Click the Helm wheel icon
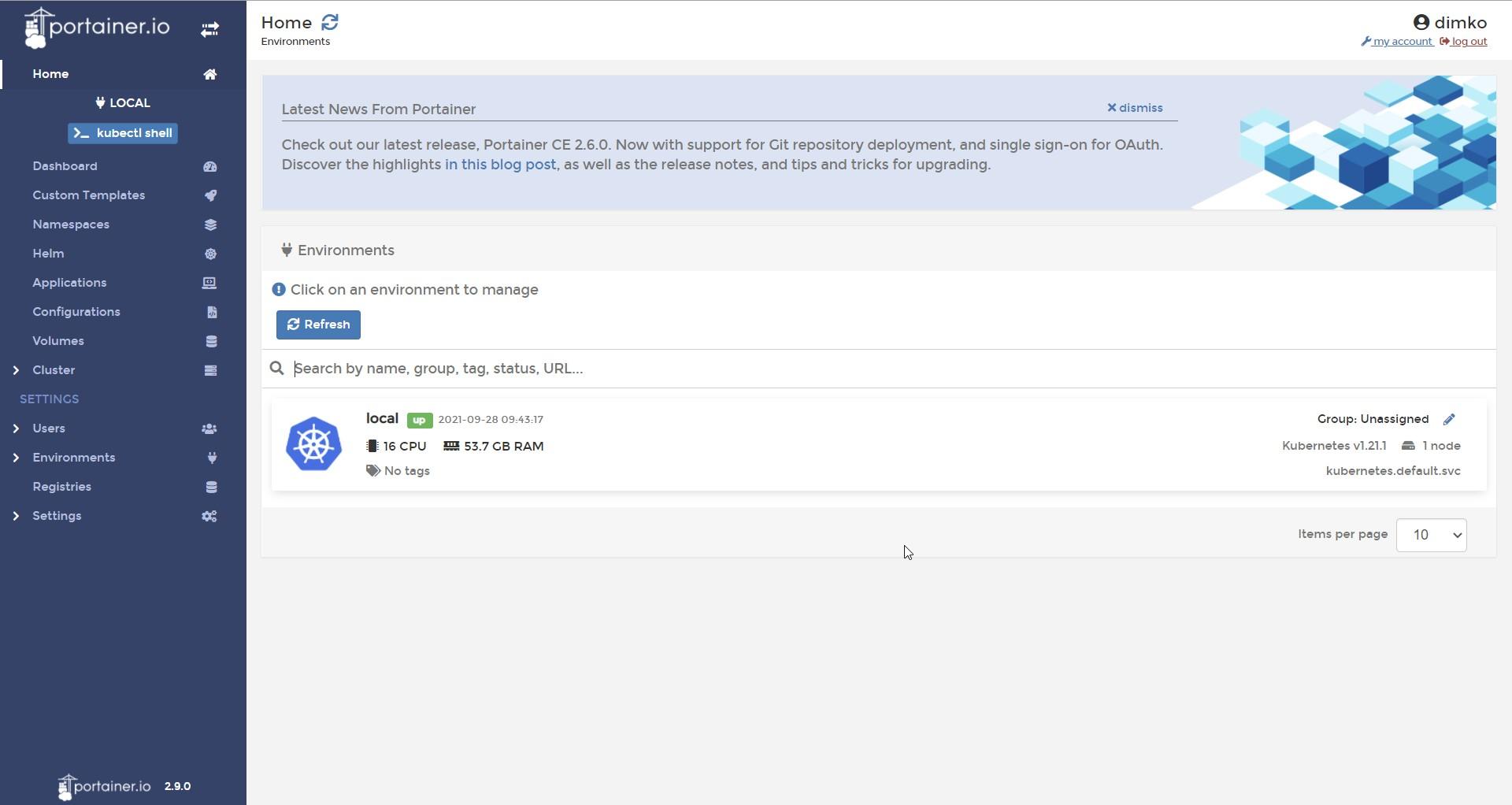 click(x=210, y=254)
